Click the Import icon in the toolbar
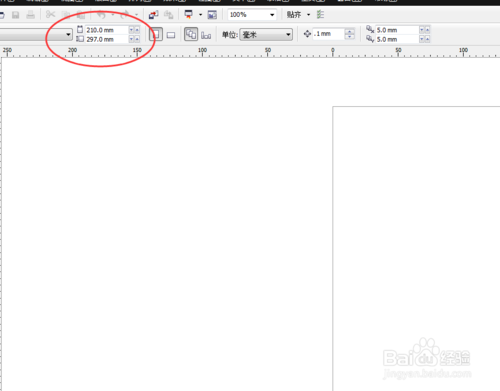The image size is (500, 391). click(154, 15)
